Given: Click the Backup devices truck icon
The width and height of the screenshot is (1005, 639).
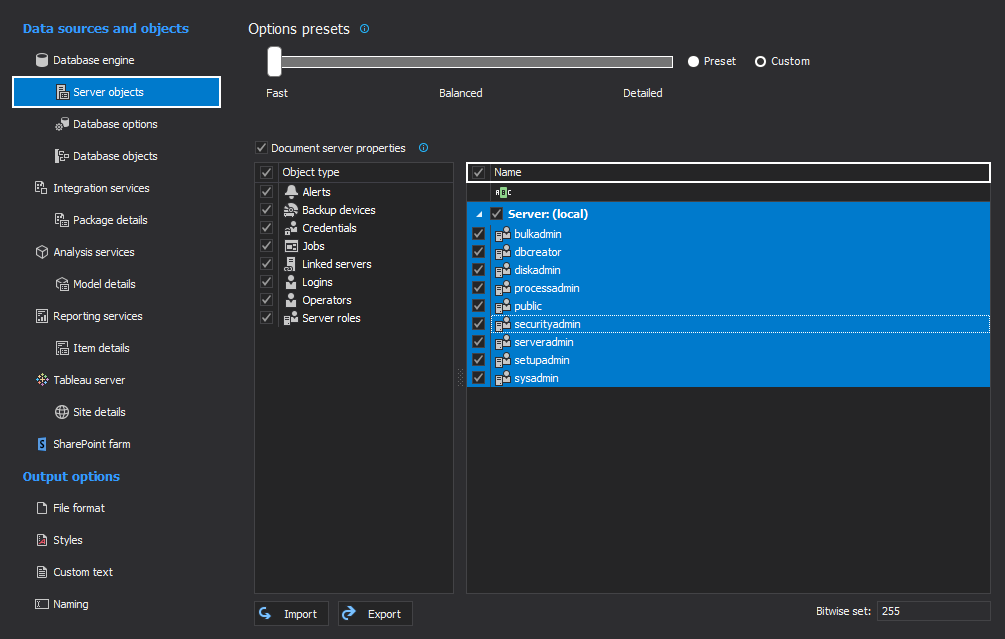Looking at the screenshot, I should point(291,210).
